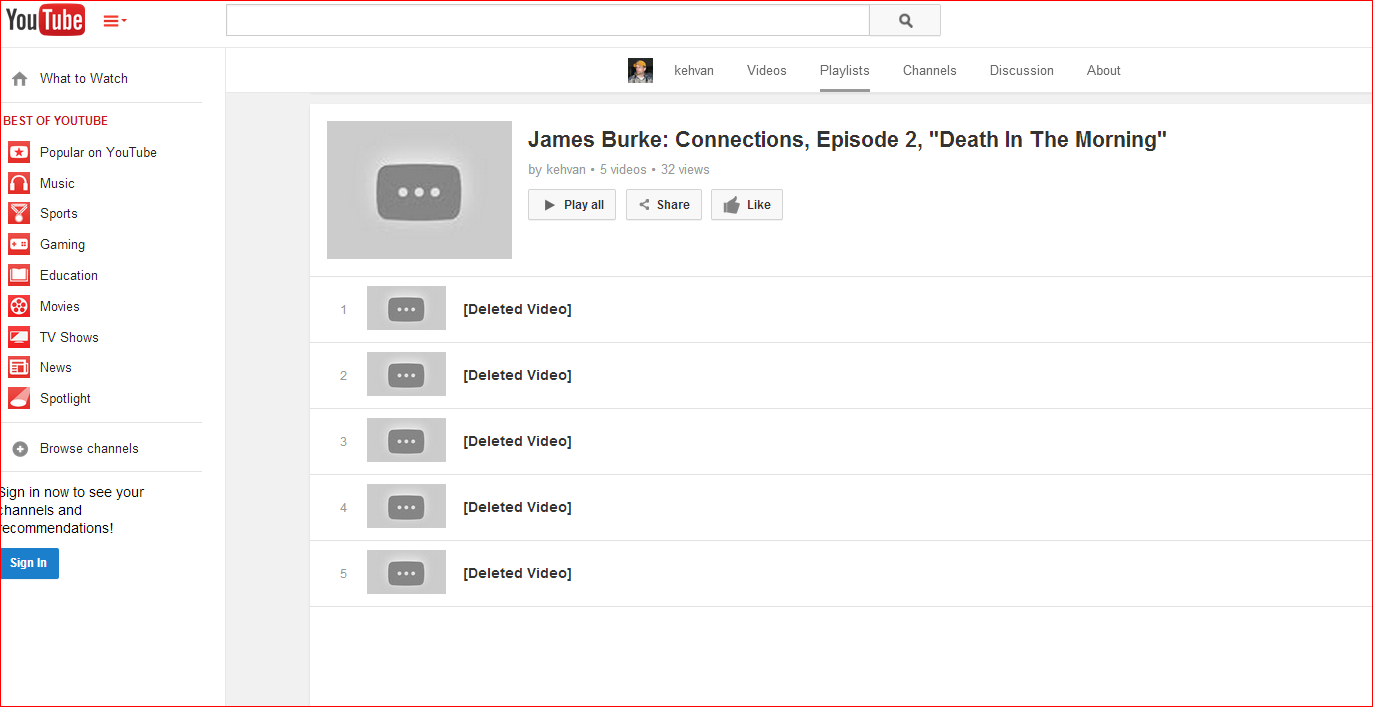Open the guide menu dropdown beside logo

(115, 21)
